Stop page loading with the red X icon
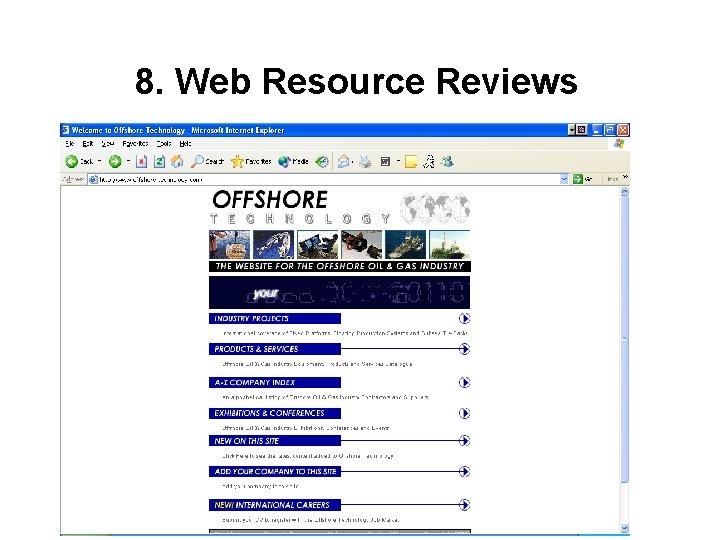 (141, 162)
